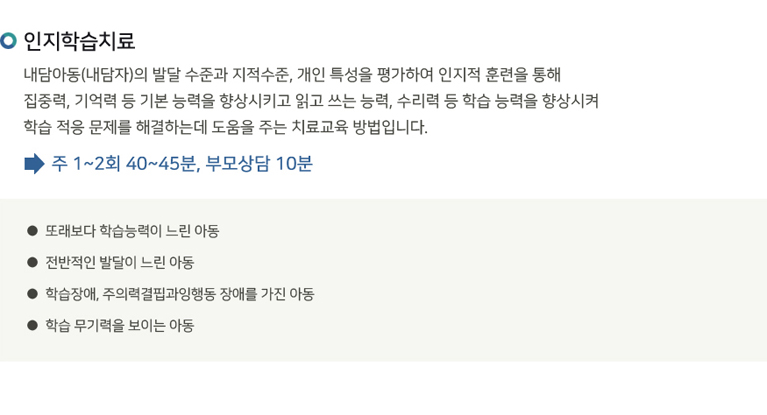Click the description line starting 집중력, 기억력
The width and height of the screenshot is (767, 415).
(311, 101)
